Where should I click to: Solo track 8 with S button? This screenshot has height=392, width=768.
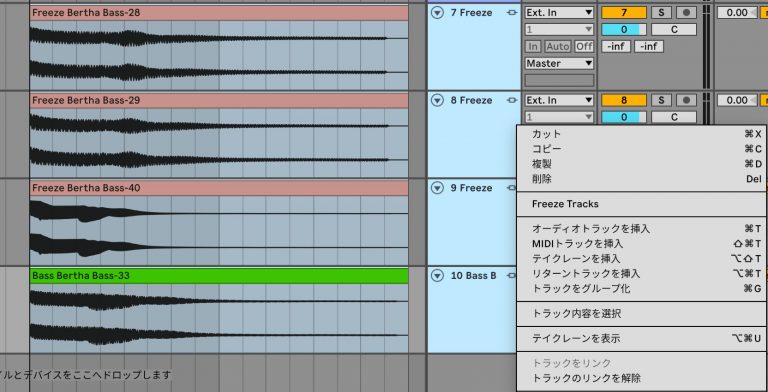[x=661, y=100]
